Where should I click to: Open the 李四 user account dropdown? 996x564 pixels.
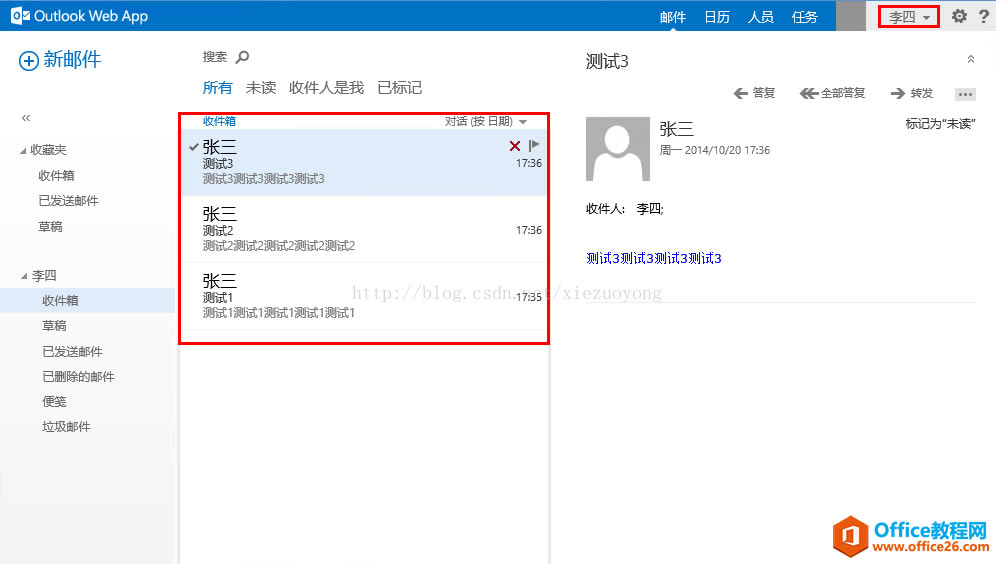pos(909,17)
